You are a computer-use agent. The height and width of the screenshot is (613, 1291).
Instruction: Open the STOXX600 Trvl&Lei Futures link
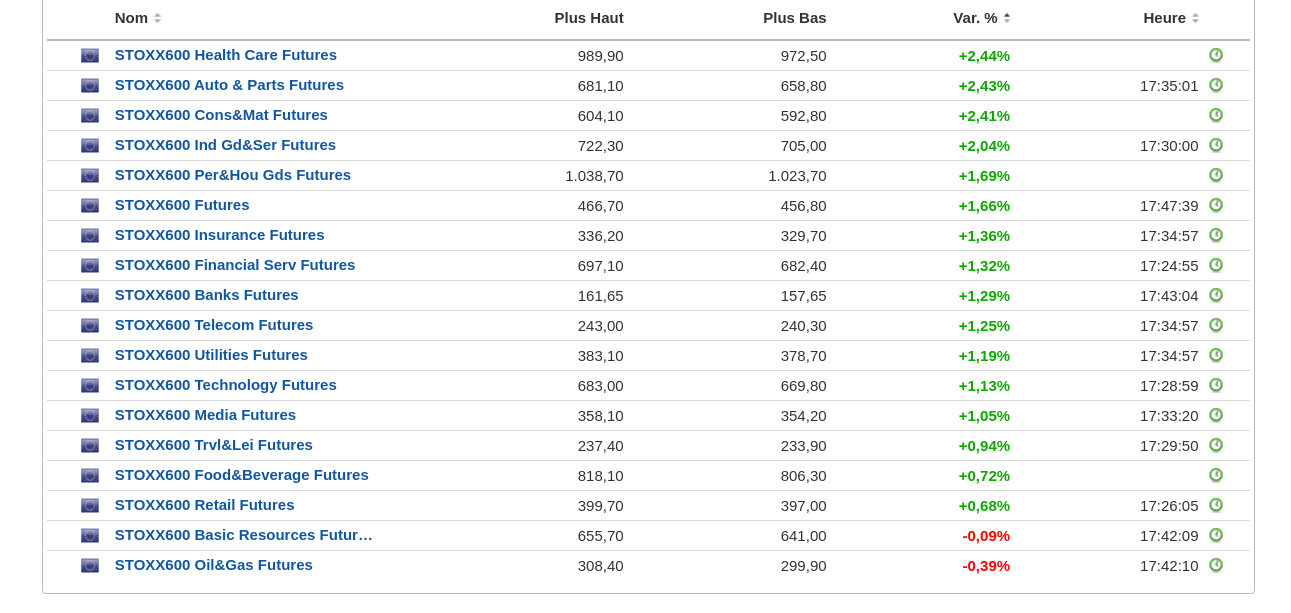tap(213, 445)
